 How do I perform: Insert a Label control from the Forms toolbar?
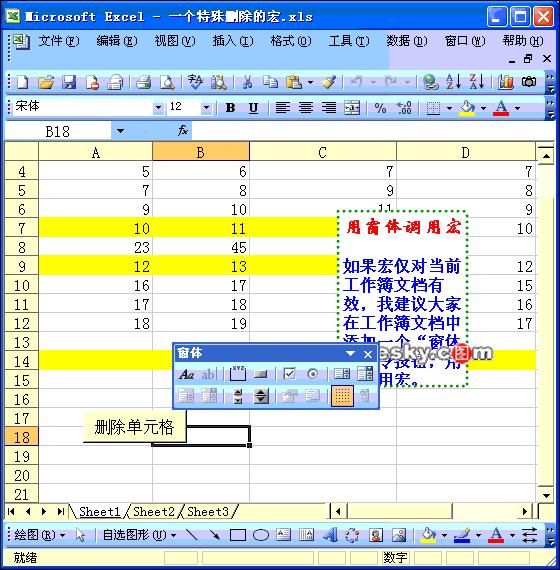[x=186, y=374]
